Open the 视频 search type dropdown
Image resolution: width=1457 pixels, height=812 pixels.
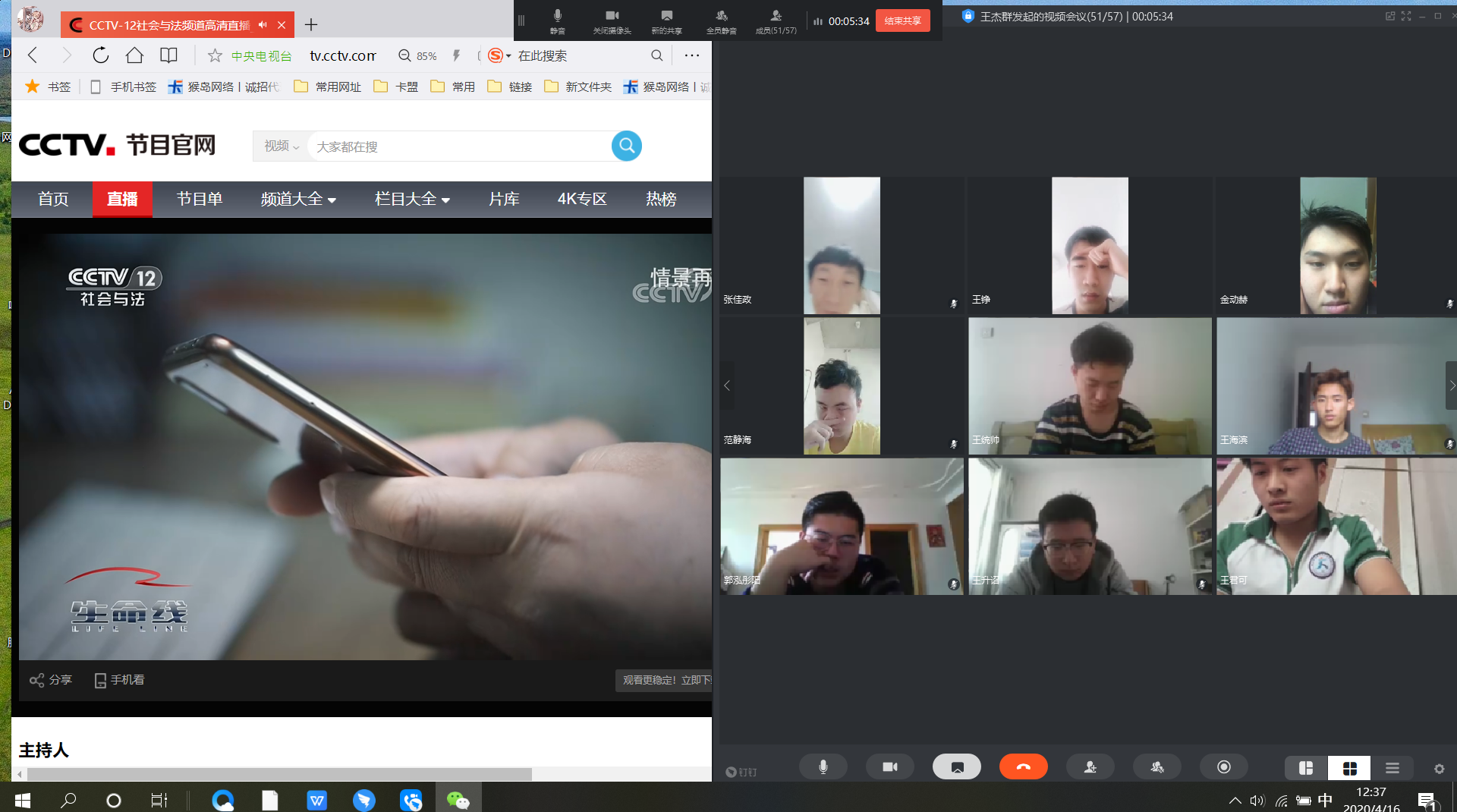pyautogui.click(x=282, y=146)
